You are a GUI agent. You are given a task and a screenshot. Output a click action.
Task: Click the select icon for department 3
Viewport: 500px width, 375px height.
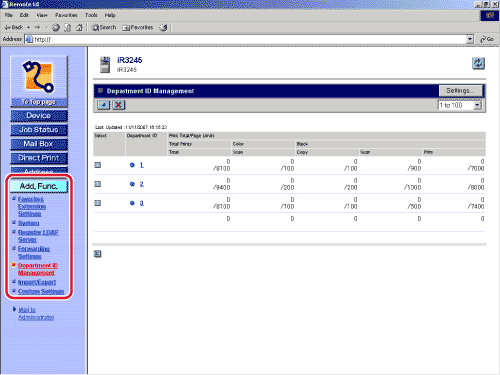[x=98, y=203]
